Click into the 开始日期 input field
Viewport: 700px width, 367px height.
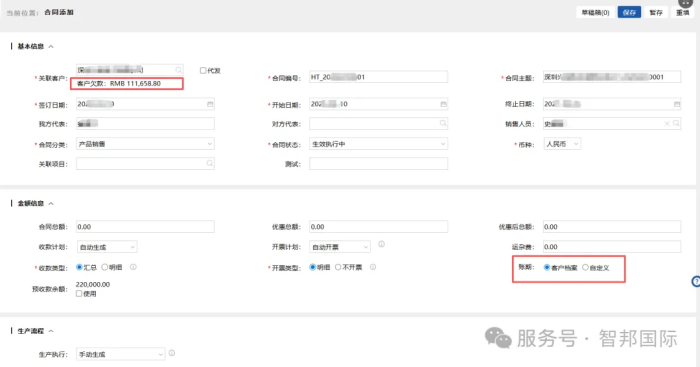pyautogui.click(x=379, y=104)
